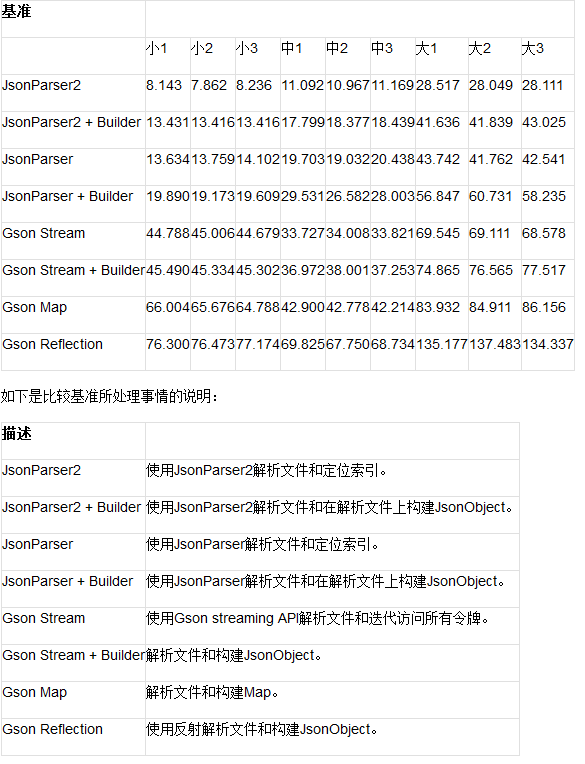Click Gson Reflection label in benchmark table
Viewport: 585px width, 764px height.
tap(52, 344)
